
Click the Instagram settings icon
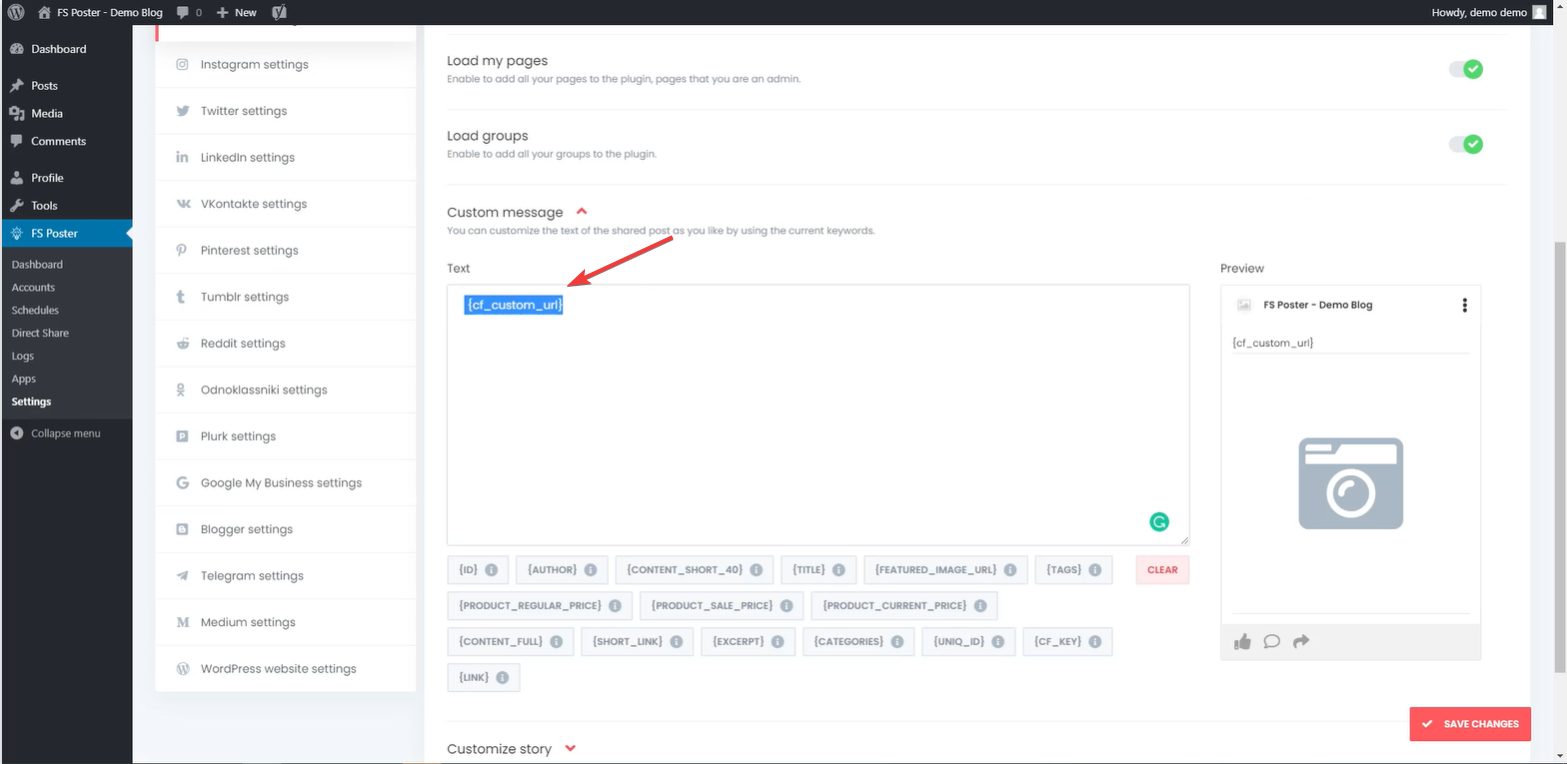pyautogui.click(x=182, y=64)
